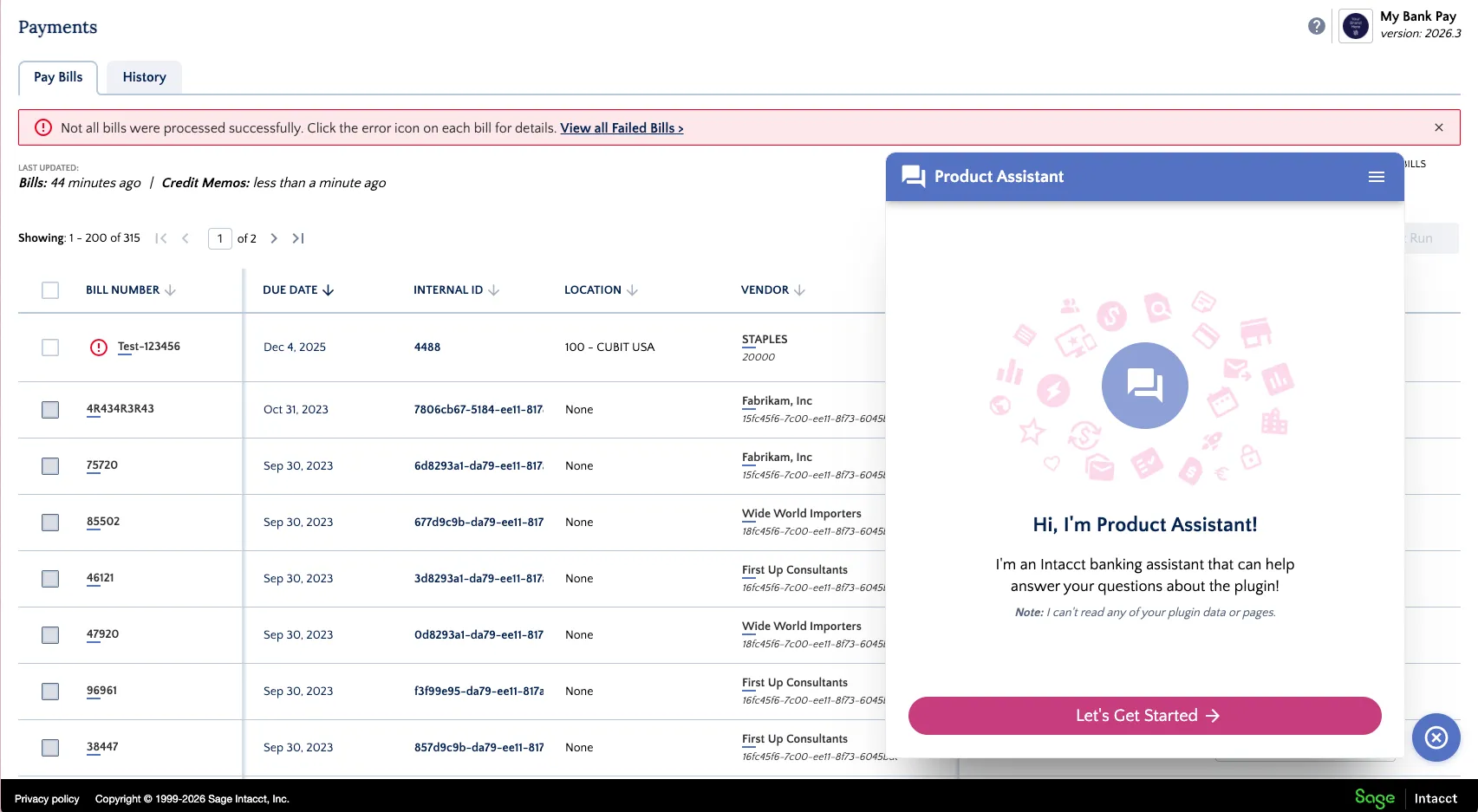Open bill number 75720 link
Viewport: 1478px width, 812px height.
102,465
